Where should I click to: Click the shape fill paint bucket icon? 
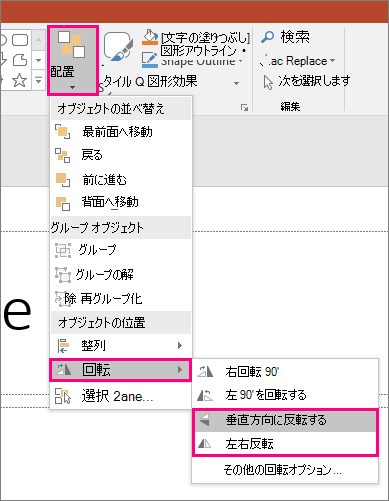[x=150, y=37]
